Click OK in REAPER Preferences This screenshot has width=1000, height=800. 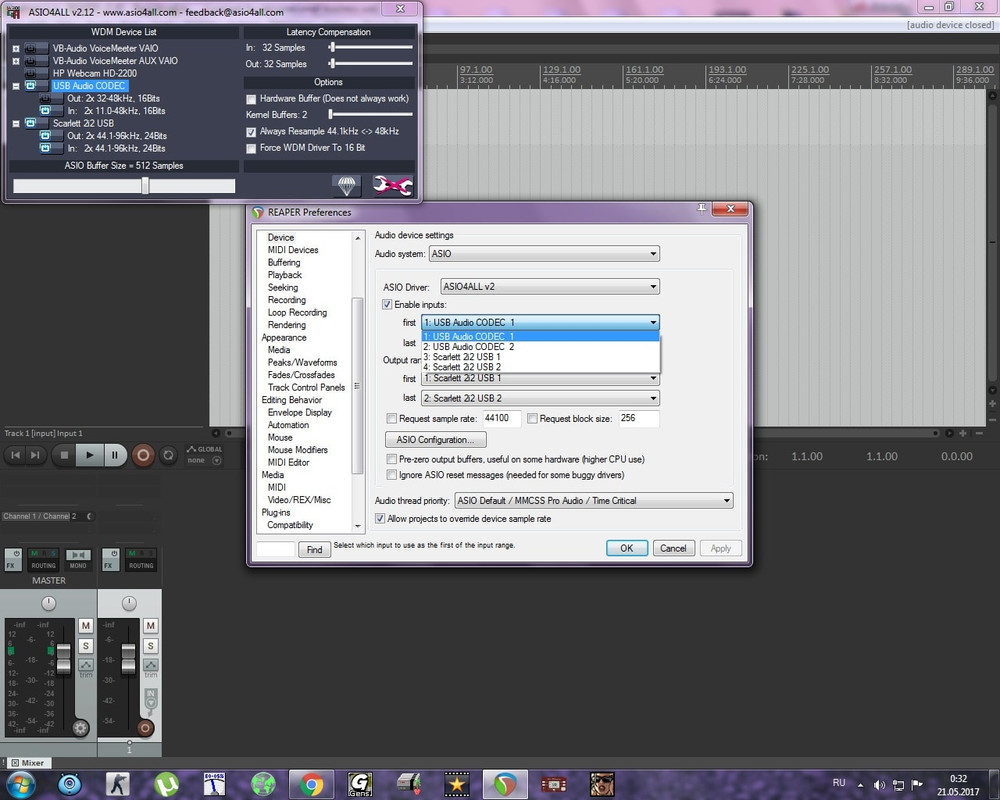point(627,548)
